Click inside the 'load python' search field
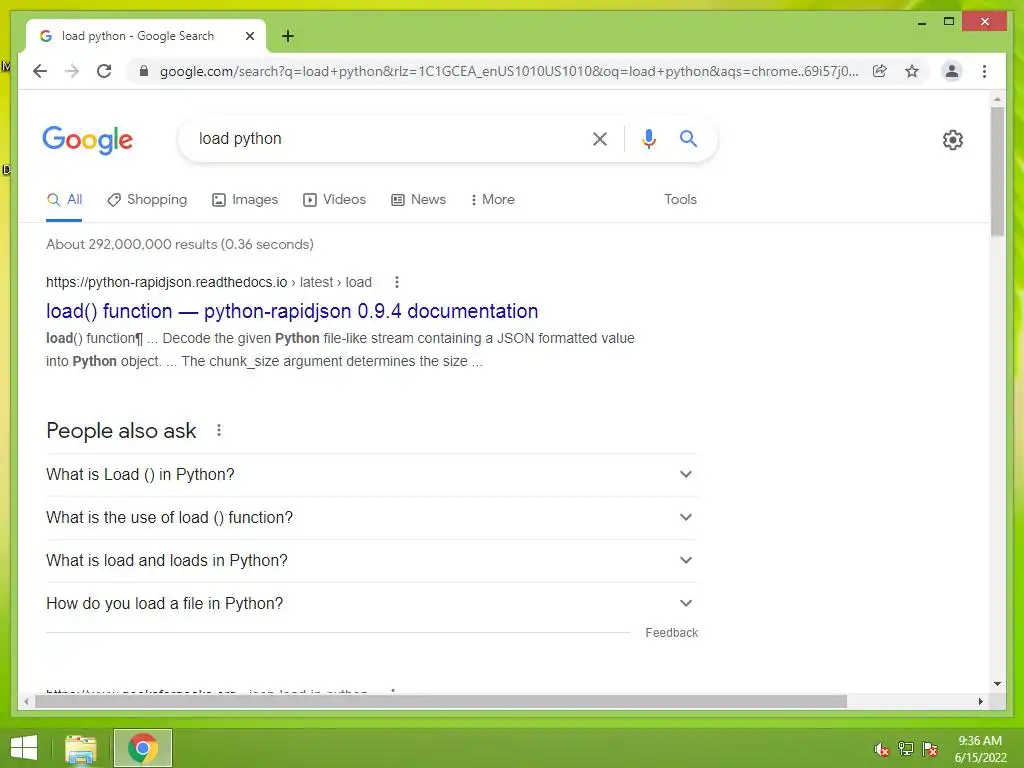The image size is (1024, 768). [x=385, y=138]
